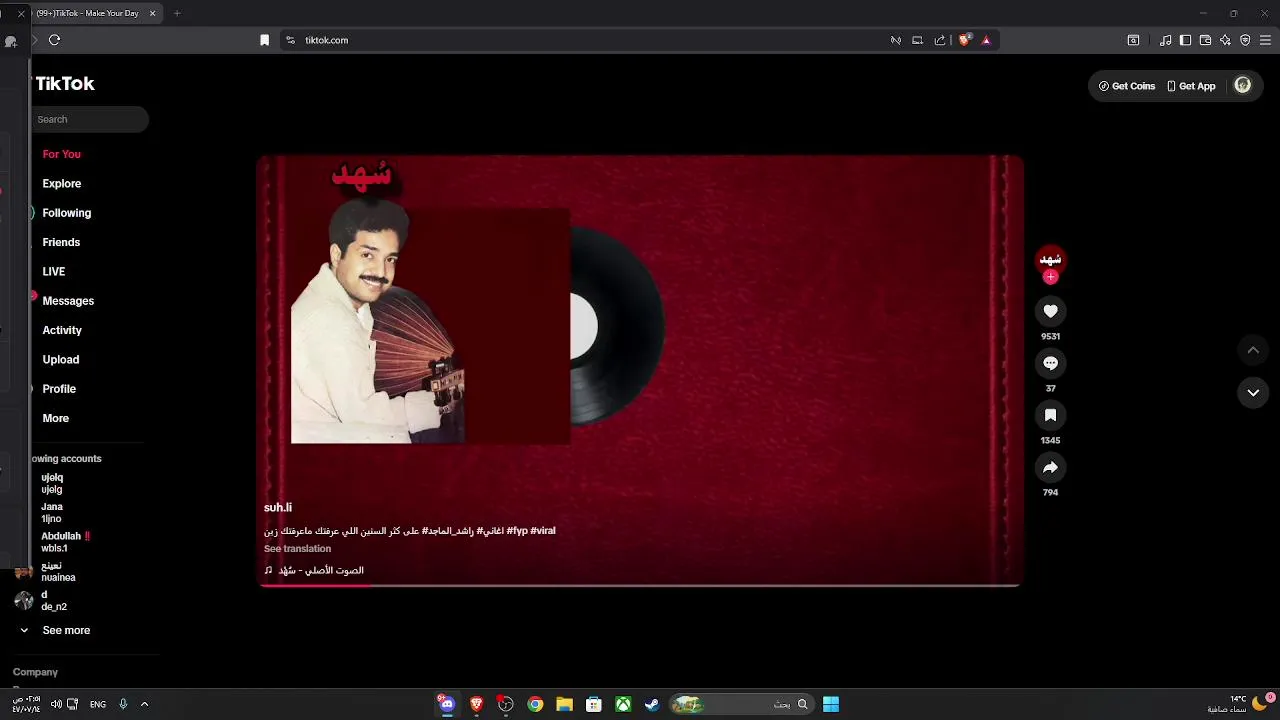Open Activity in the sidebar
This screenshot has width=1280, height=720.
[x=62, y=330]
